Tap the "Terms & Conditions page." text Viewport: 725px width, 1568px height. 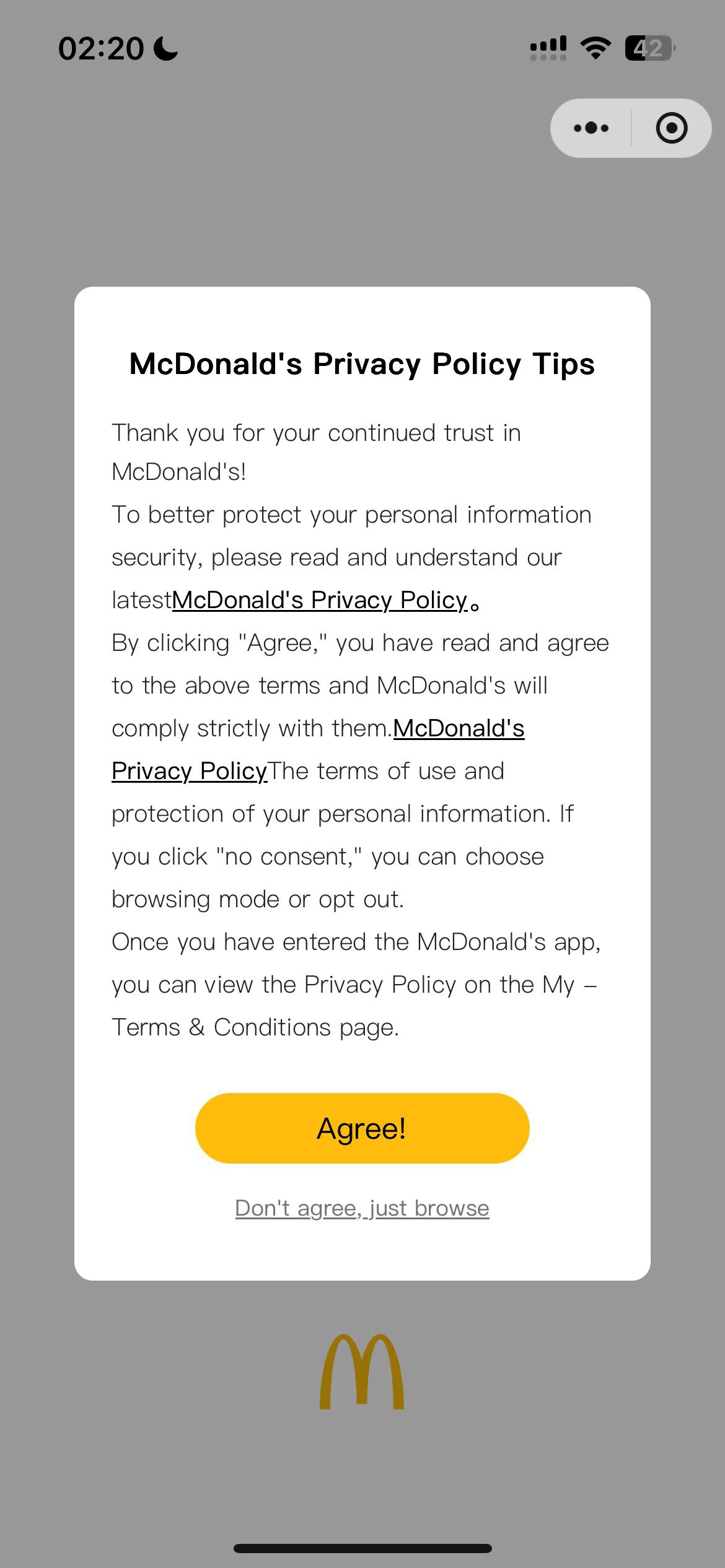[255, 1027]
